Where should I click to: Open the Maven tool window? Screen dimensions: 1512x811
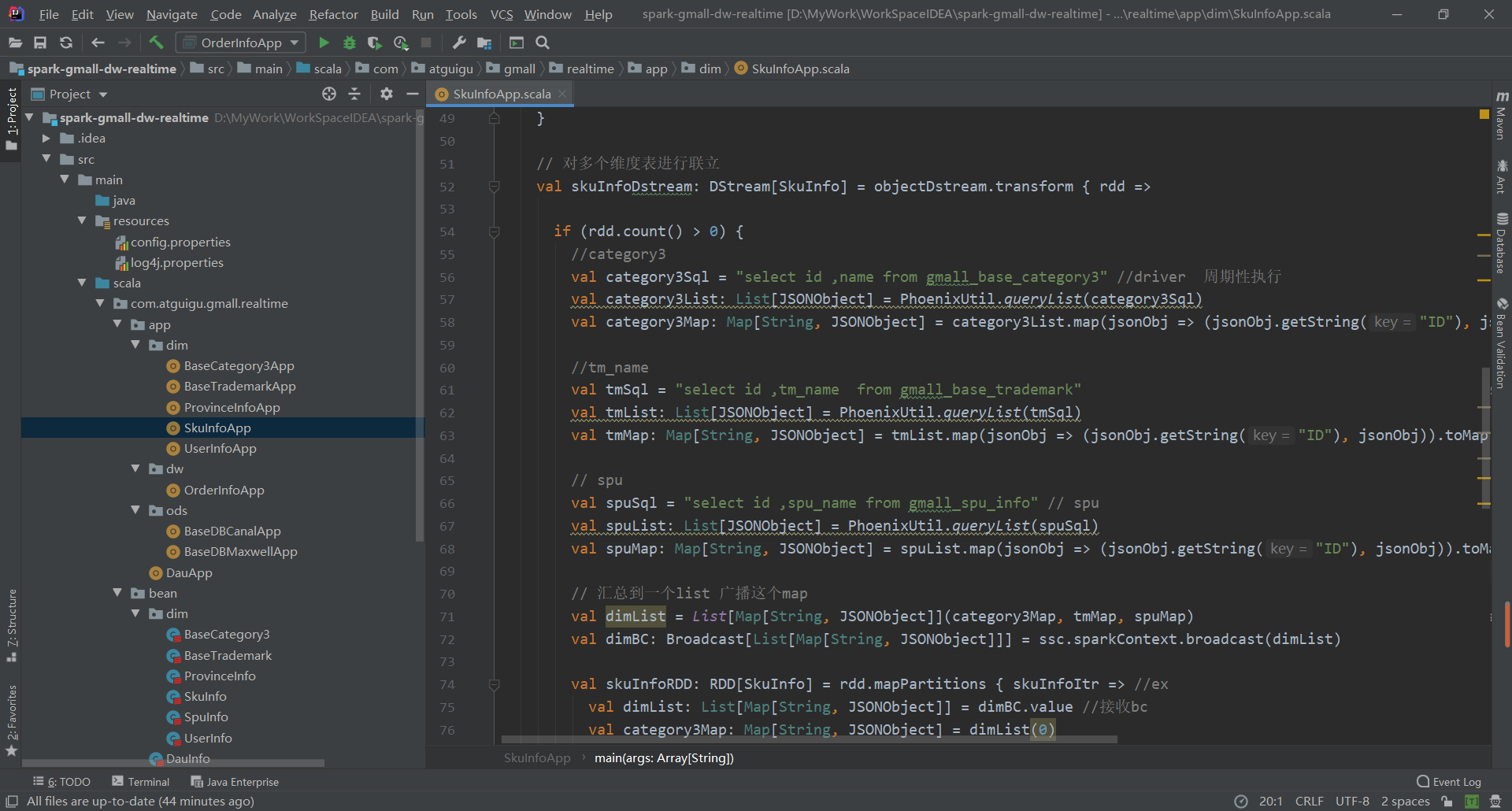click(1502, 115)
